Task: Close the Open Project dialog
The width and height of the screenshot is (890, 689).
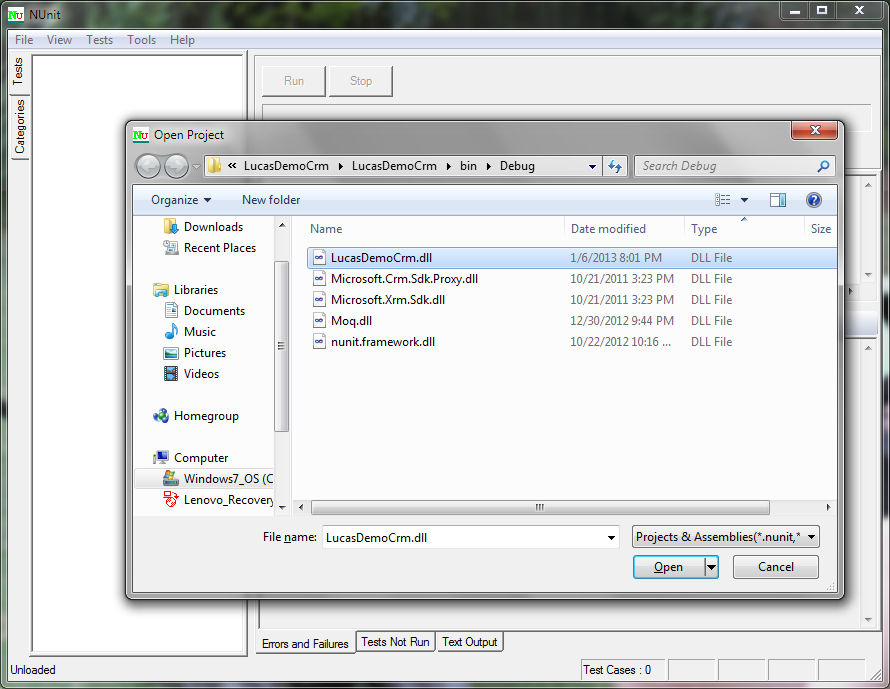Action: click(x=815, y=130)
